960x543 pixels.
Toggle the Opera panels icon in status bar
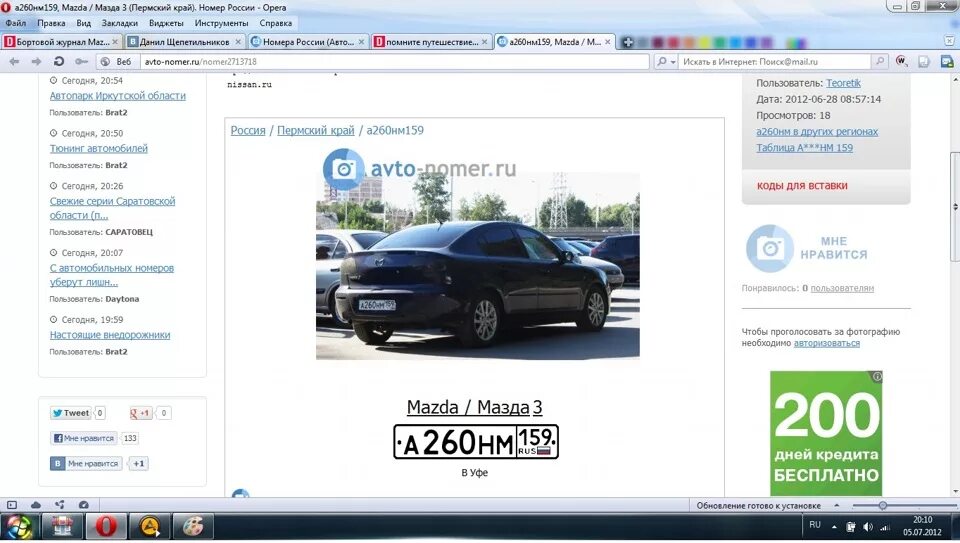click(x=12, y=505)
